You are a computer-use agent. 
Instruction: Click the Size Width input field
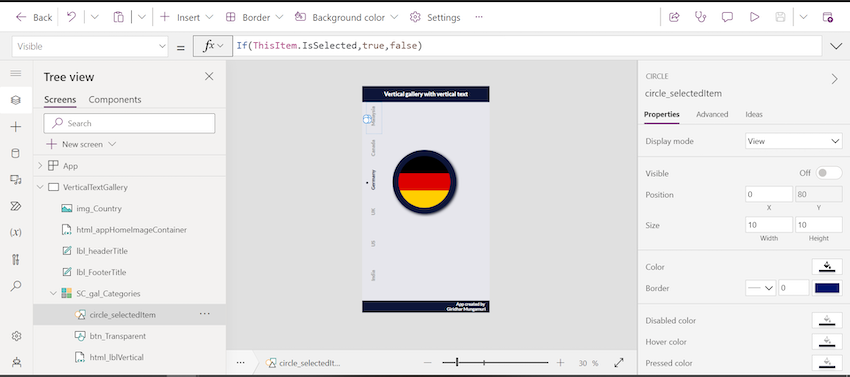pyautogui.click(x=769, y=225)
